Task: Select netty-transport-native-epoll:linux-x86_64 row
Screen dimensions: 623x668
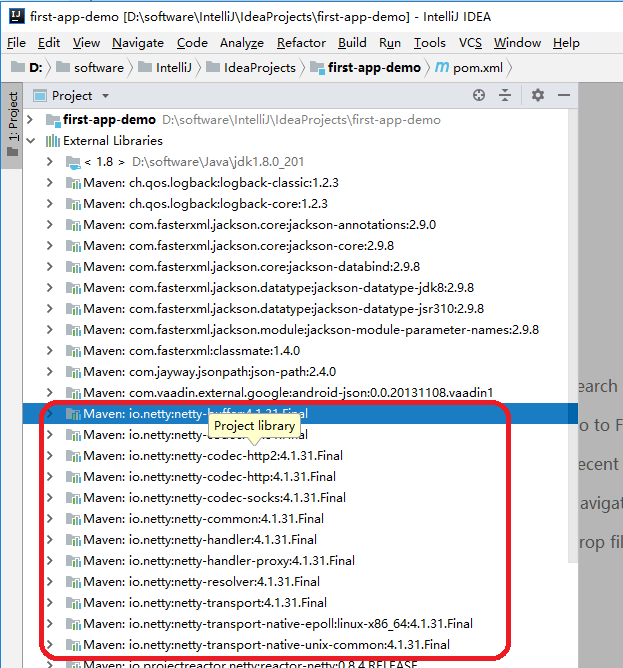Action: 300,623
